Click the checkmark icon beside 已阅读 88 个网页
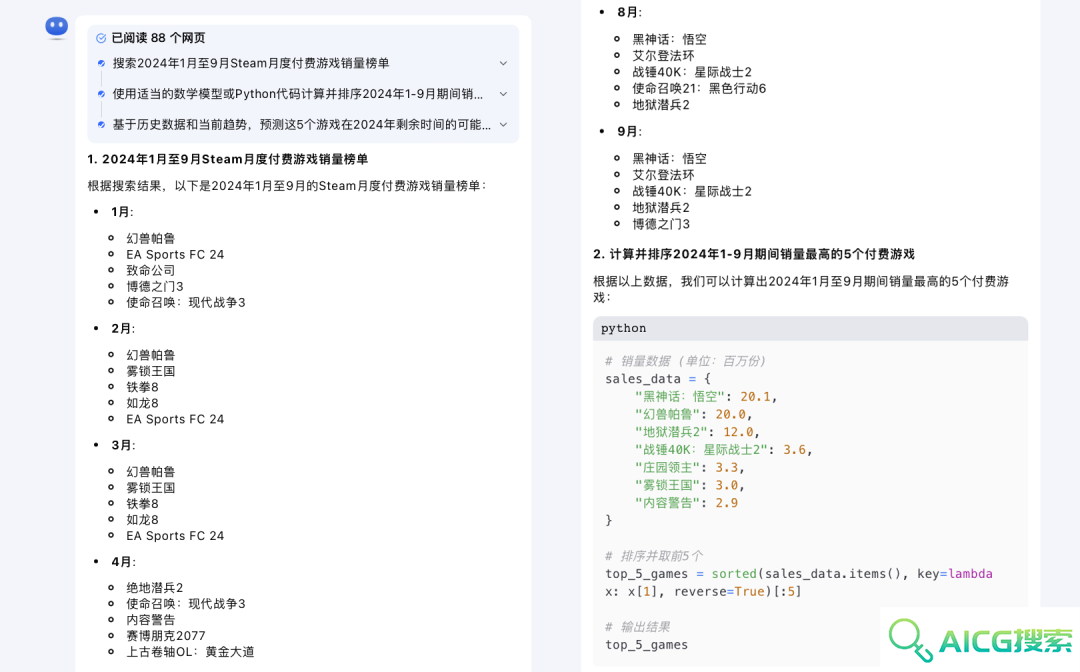1080x672 pixels. point(101,39)
